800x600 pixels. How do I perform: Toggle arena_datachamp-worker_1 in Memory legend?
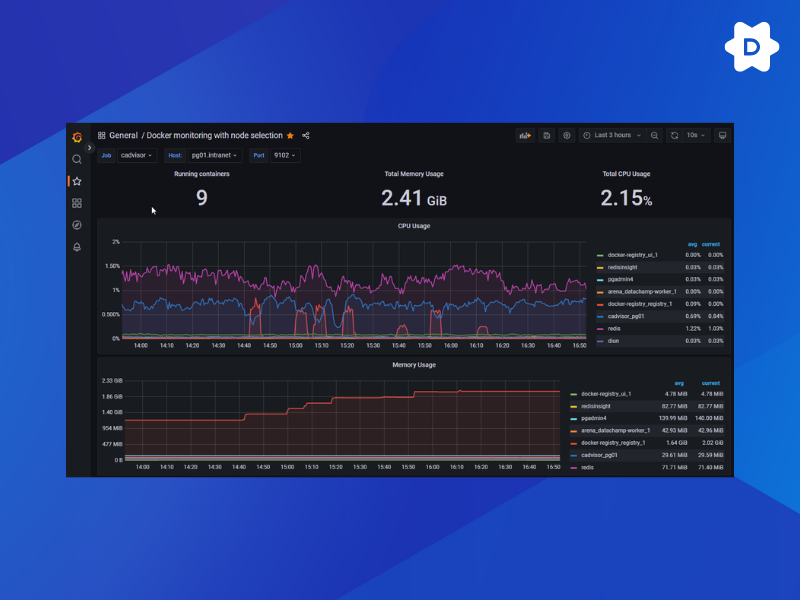(615, 431)
